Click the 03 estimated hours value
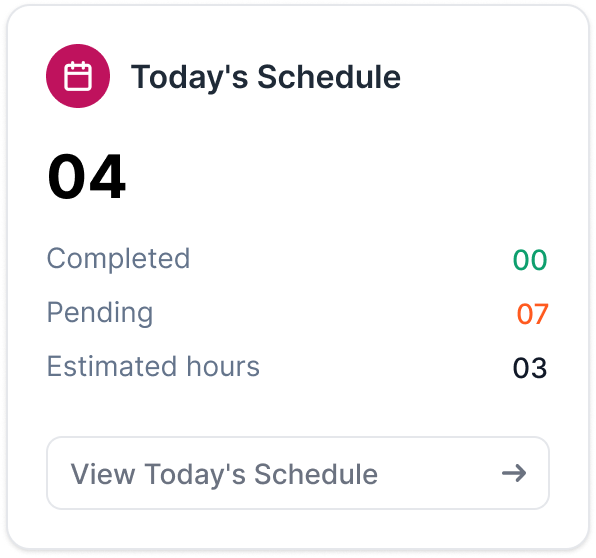The height and width of the screenshot is (558, 596). (530, 368)
